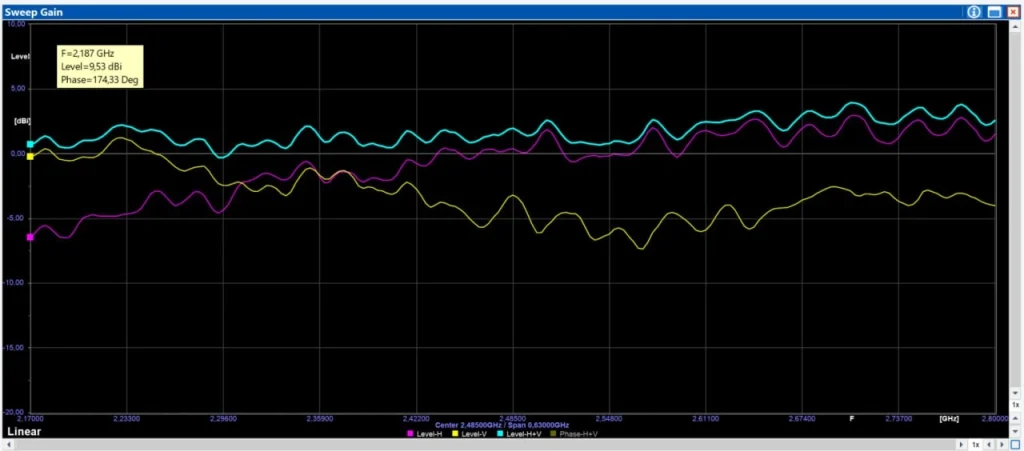Viewport: 1024px width, 451px height.
Task: Click the 2,61100 frequency axis label
Action: (x=705, y=418)
